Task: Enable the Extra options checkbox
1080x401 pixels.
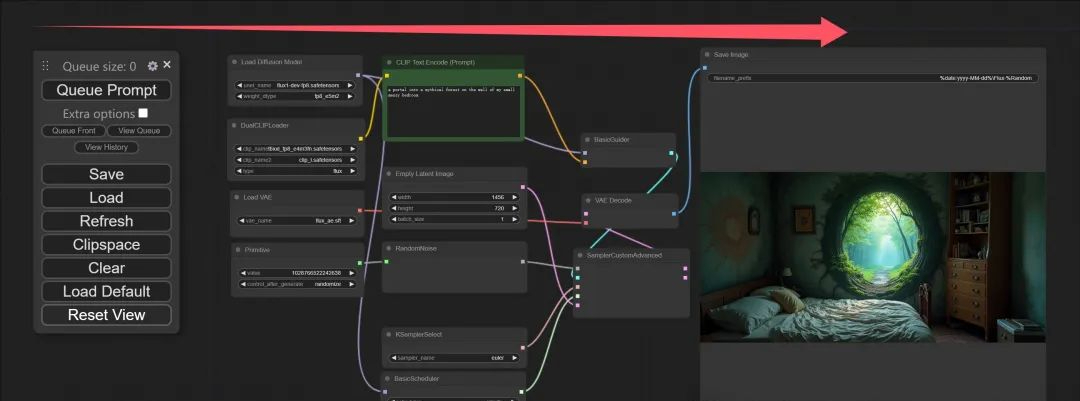Action: [143, 114]
